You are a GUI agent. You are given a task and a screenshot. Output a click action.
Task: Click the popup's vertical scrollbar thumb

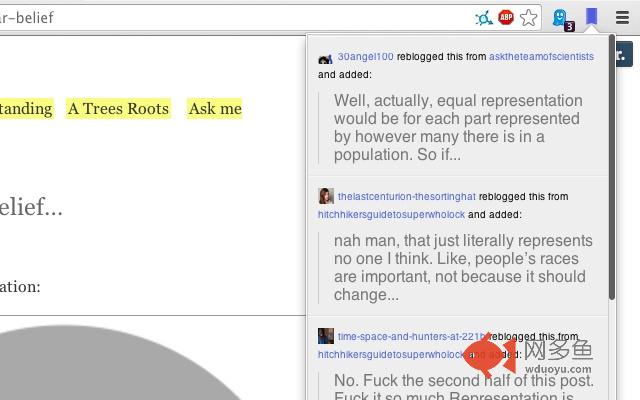point(611,167)
